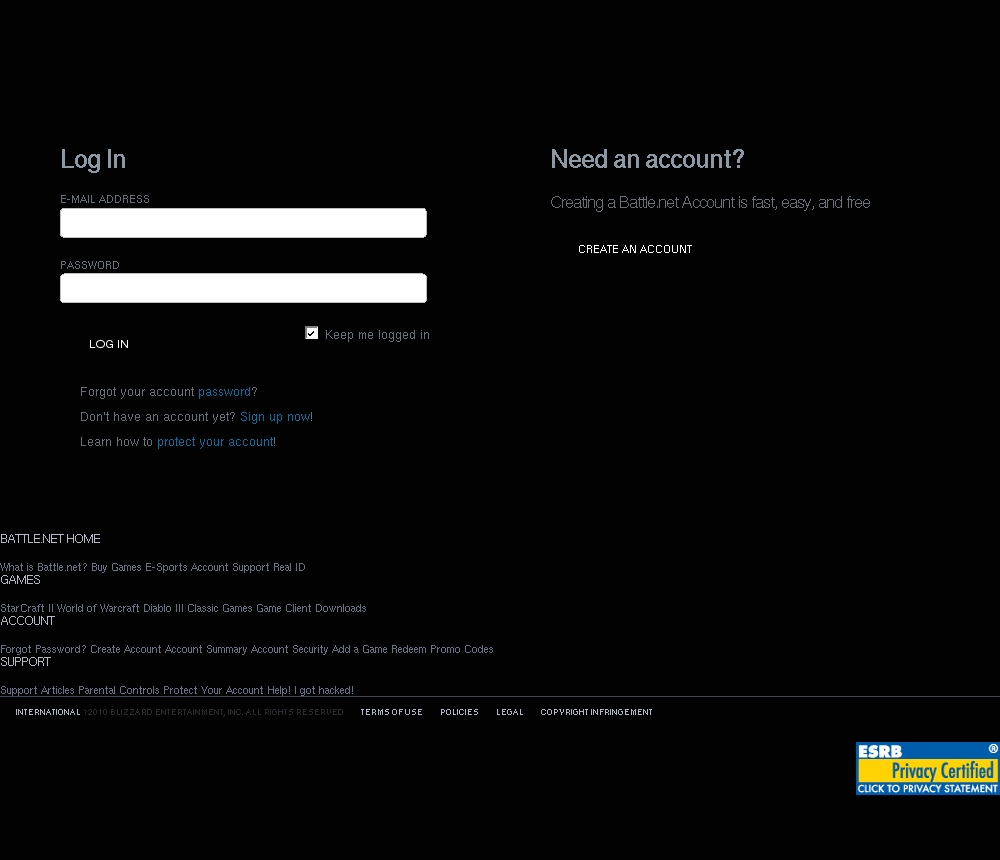Open the TERMS OF USE link
The width and height of the screenshot is (1000, 860).
(392, 712)
